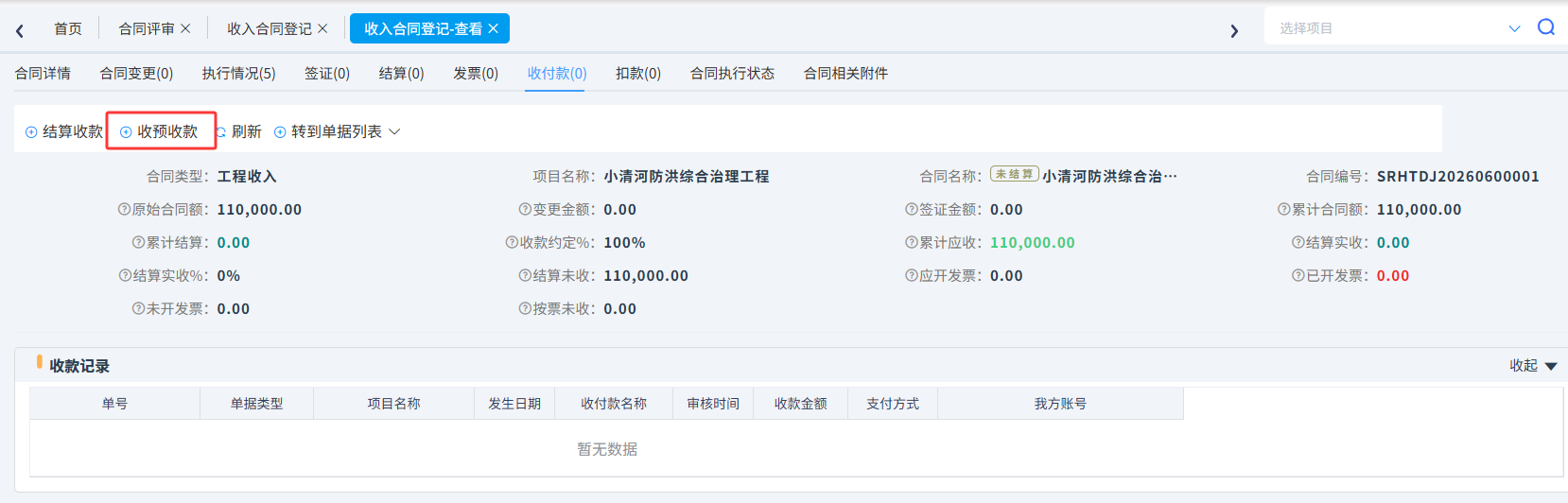Open the 发票(0) sub-tab
The height and width of the screenshot is (503, 1568).
[476, 73]
